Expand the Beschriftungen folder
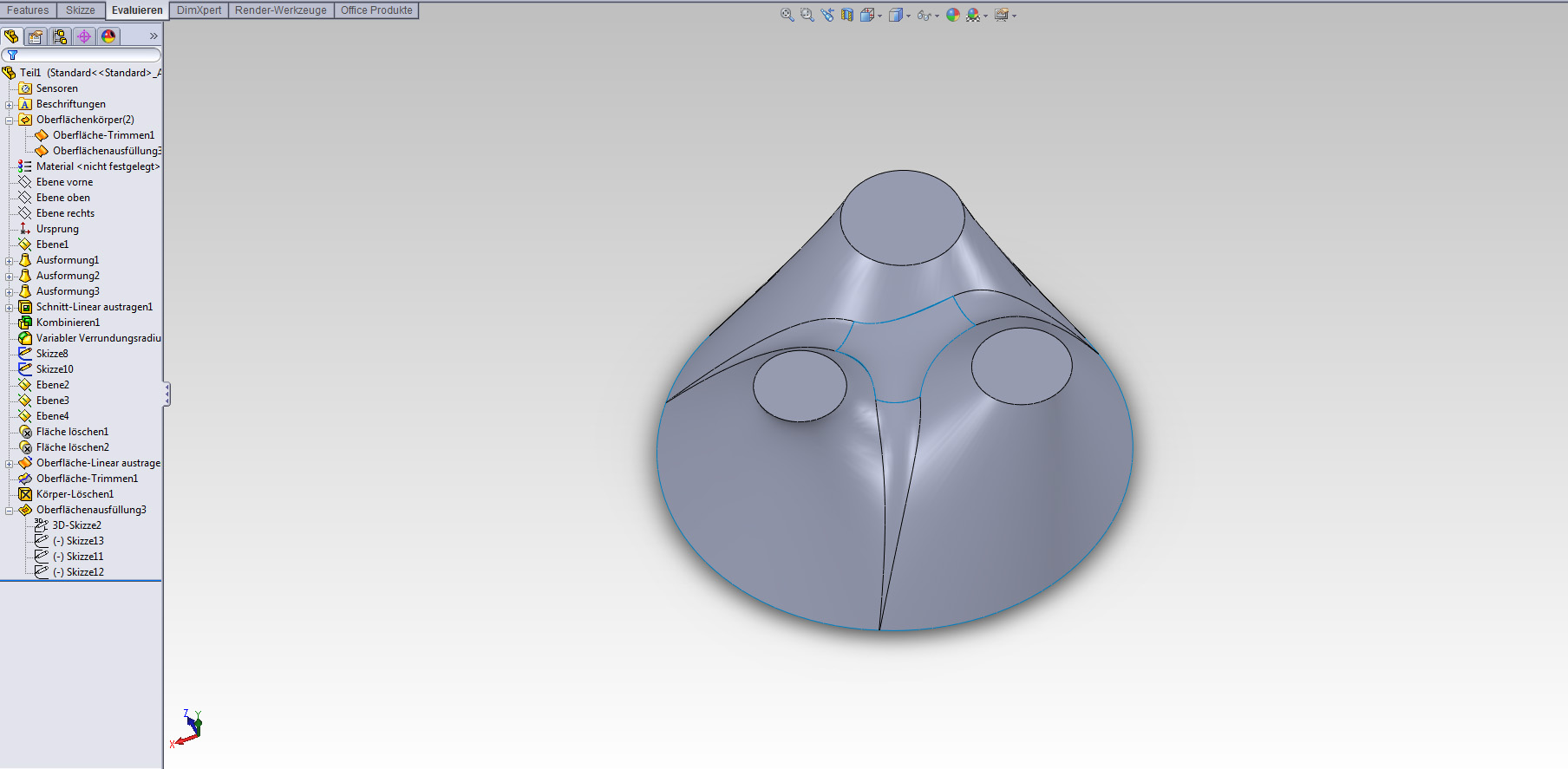Viewport: 1568px width, 769px height. tap(9, 105)
